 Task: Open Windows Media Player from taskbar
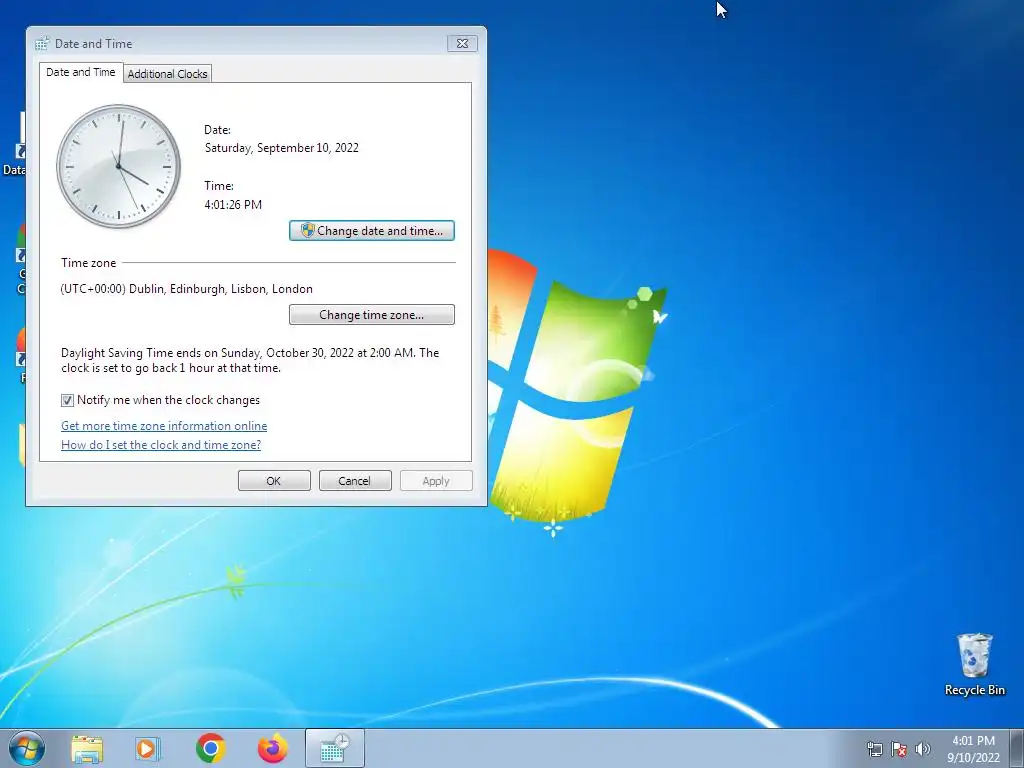[x=148, y=748]
